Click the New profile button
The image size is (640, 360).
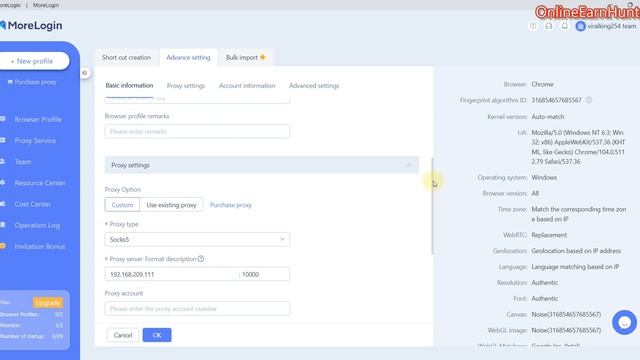(33, 61)
